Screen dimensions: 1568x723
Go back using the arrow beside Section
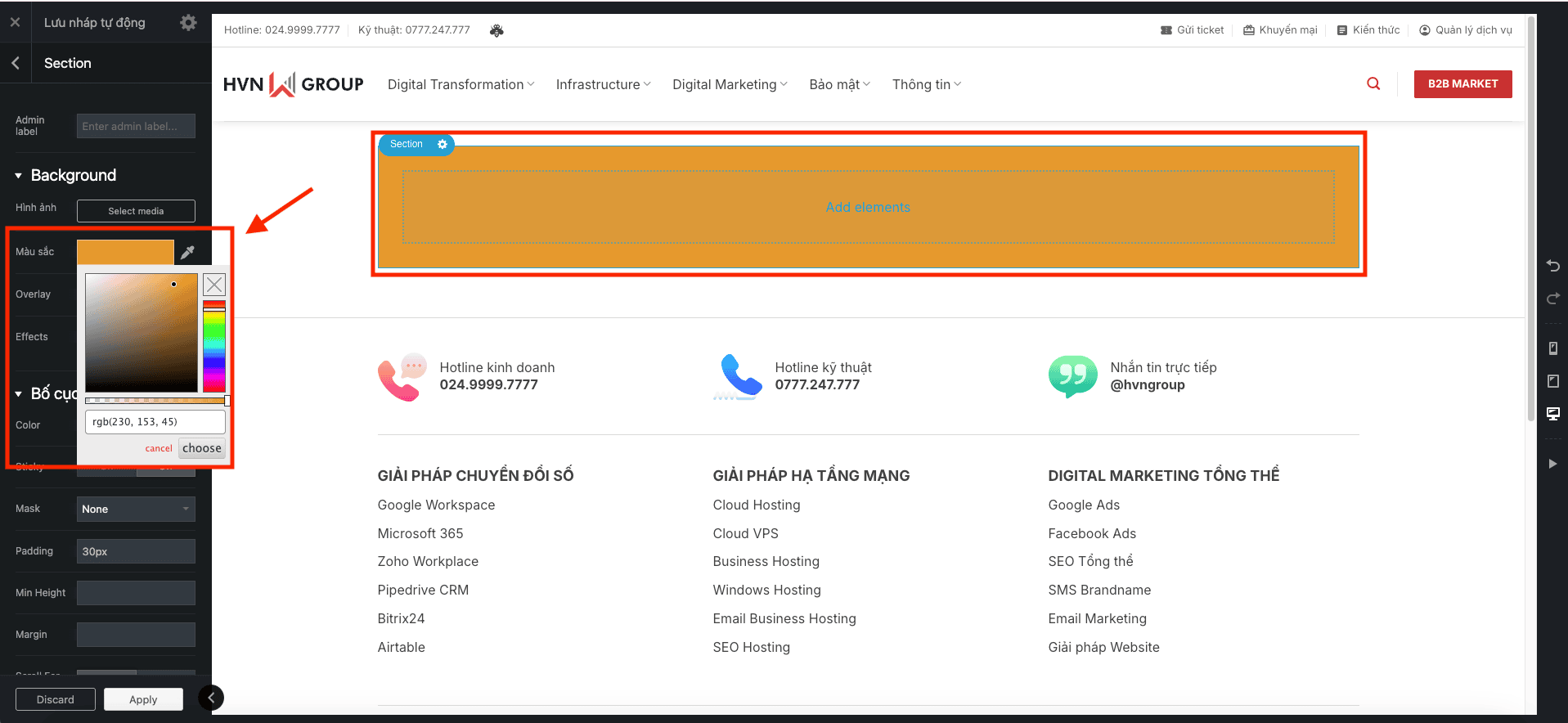click(15, 63)
